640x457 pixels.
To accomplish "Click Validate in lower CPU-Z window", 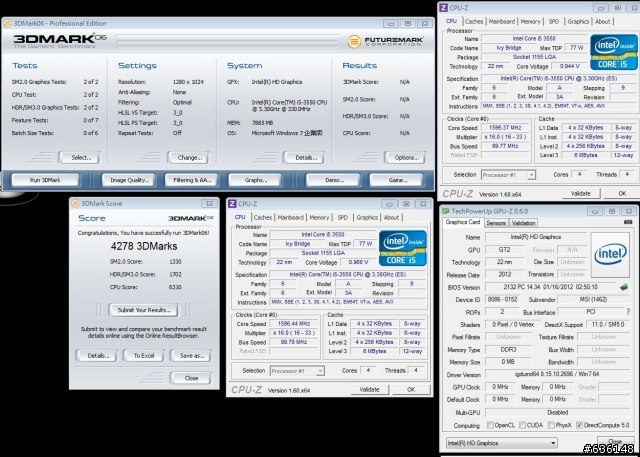I will 370,390.
